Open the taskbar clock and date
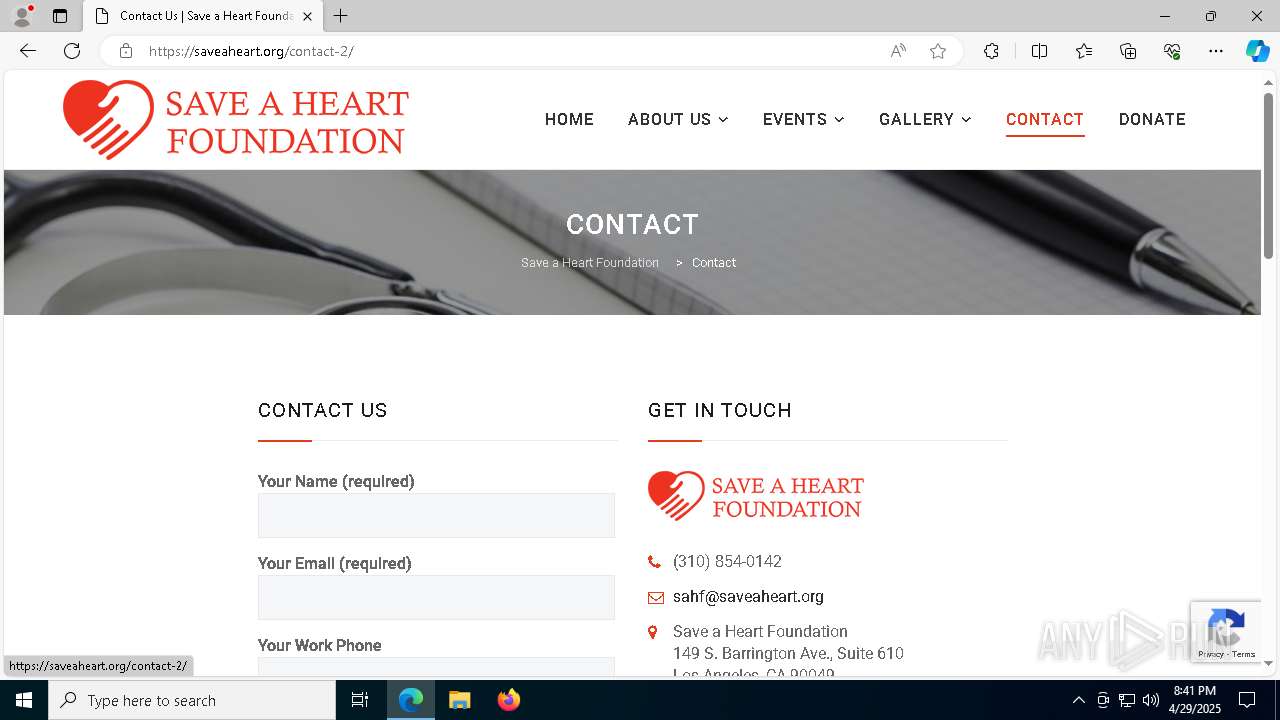 coord(1195,700)
